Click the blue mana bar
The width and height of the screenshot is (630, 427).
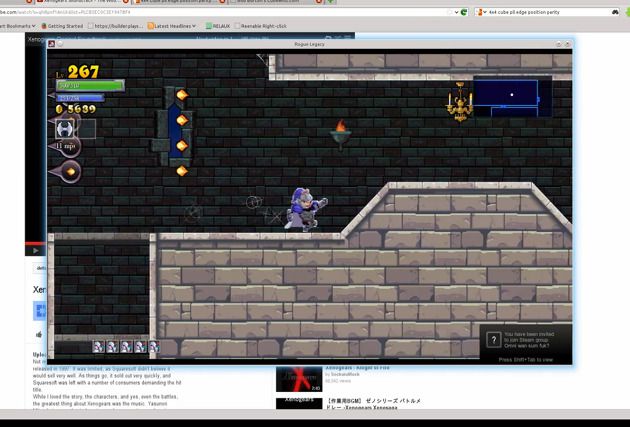click(x=80, y=98)
